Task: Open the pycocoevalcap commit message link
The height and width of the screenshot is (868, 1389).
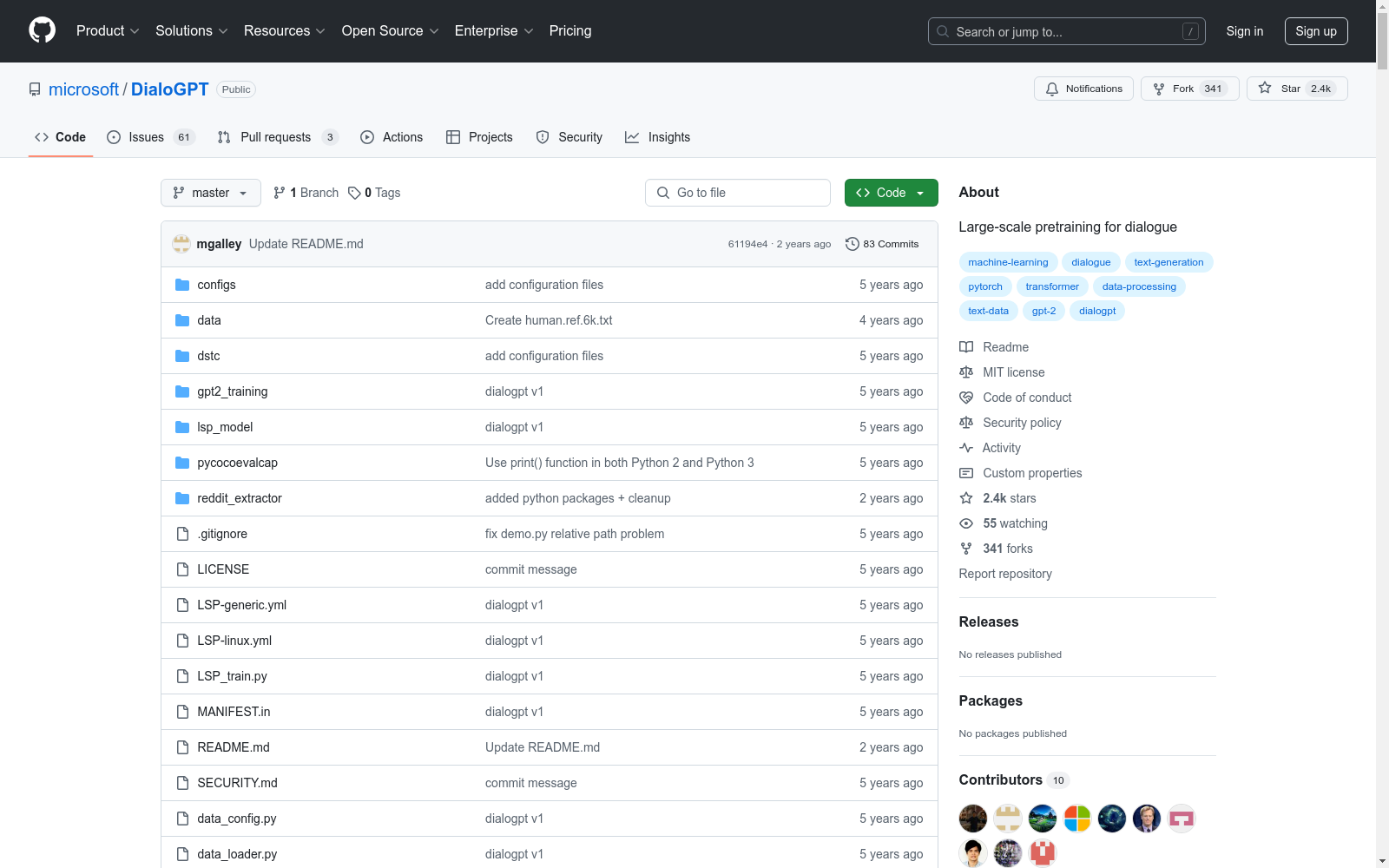Action: pos(620,463)
